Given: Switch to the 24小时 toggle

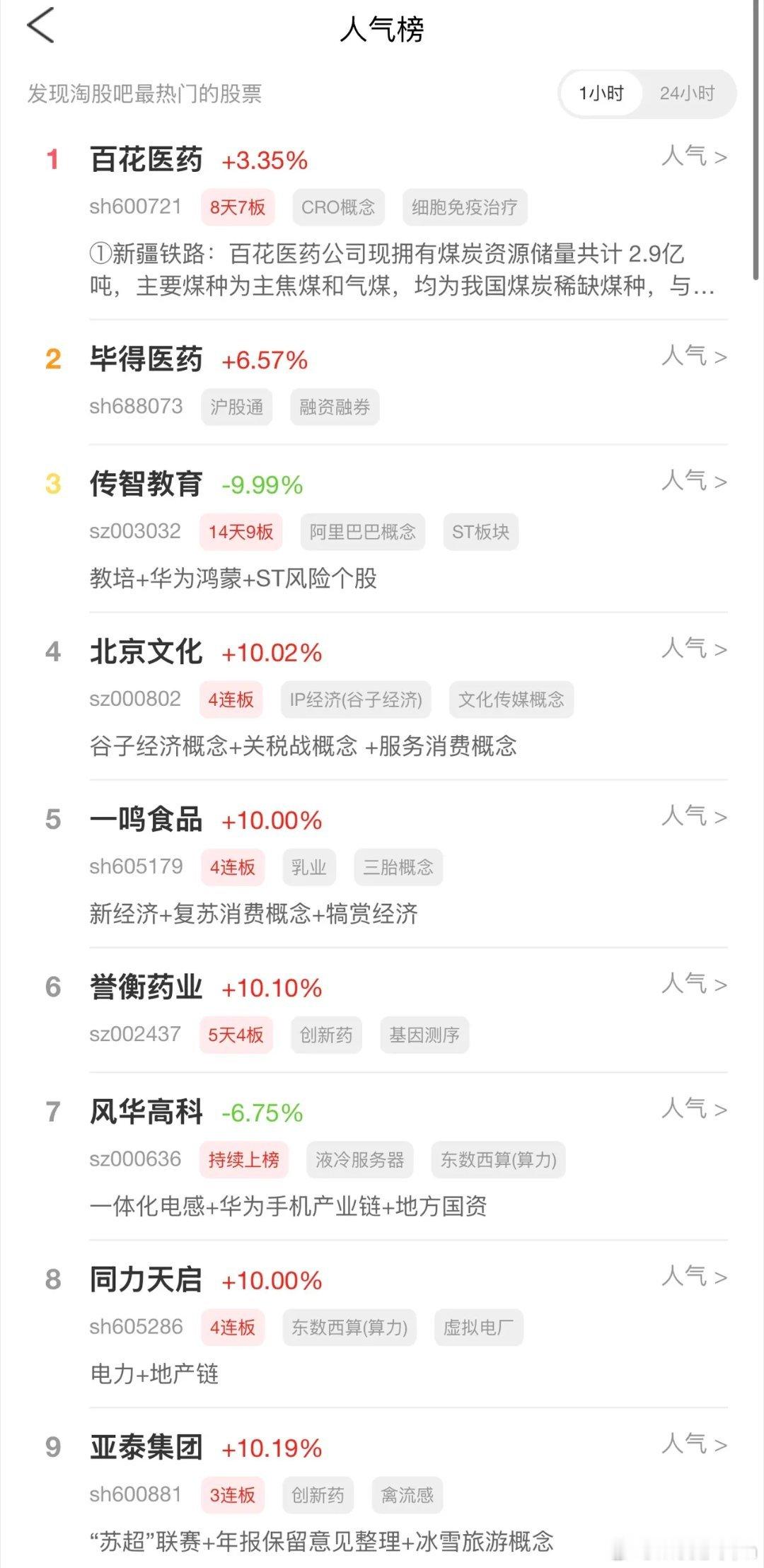Looking at the screenshot, I should pyautogui.click(x=687, y=93).
